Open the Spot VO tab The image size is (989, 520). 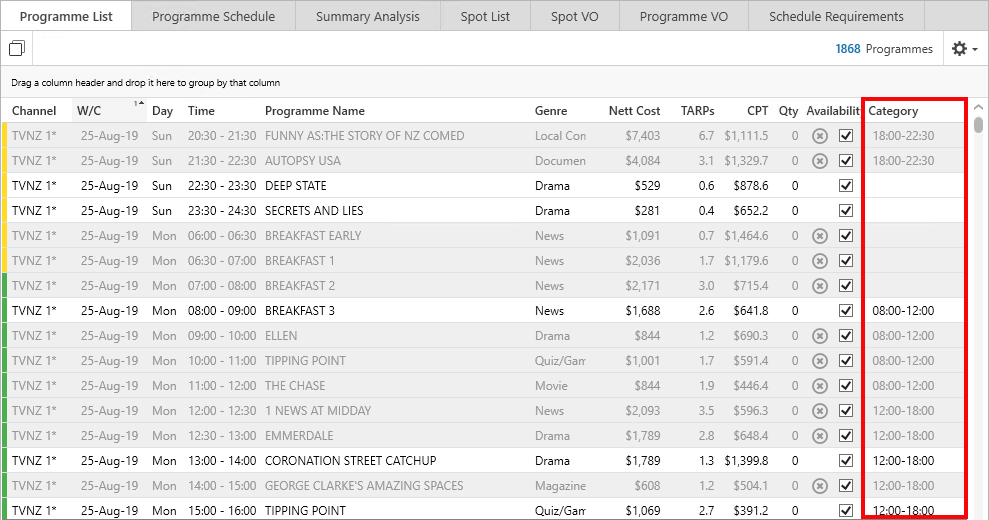[x=575, y=16]
